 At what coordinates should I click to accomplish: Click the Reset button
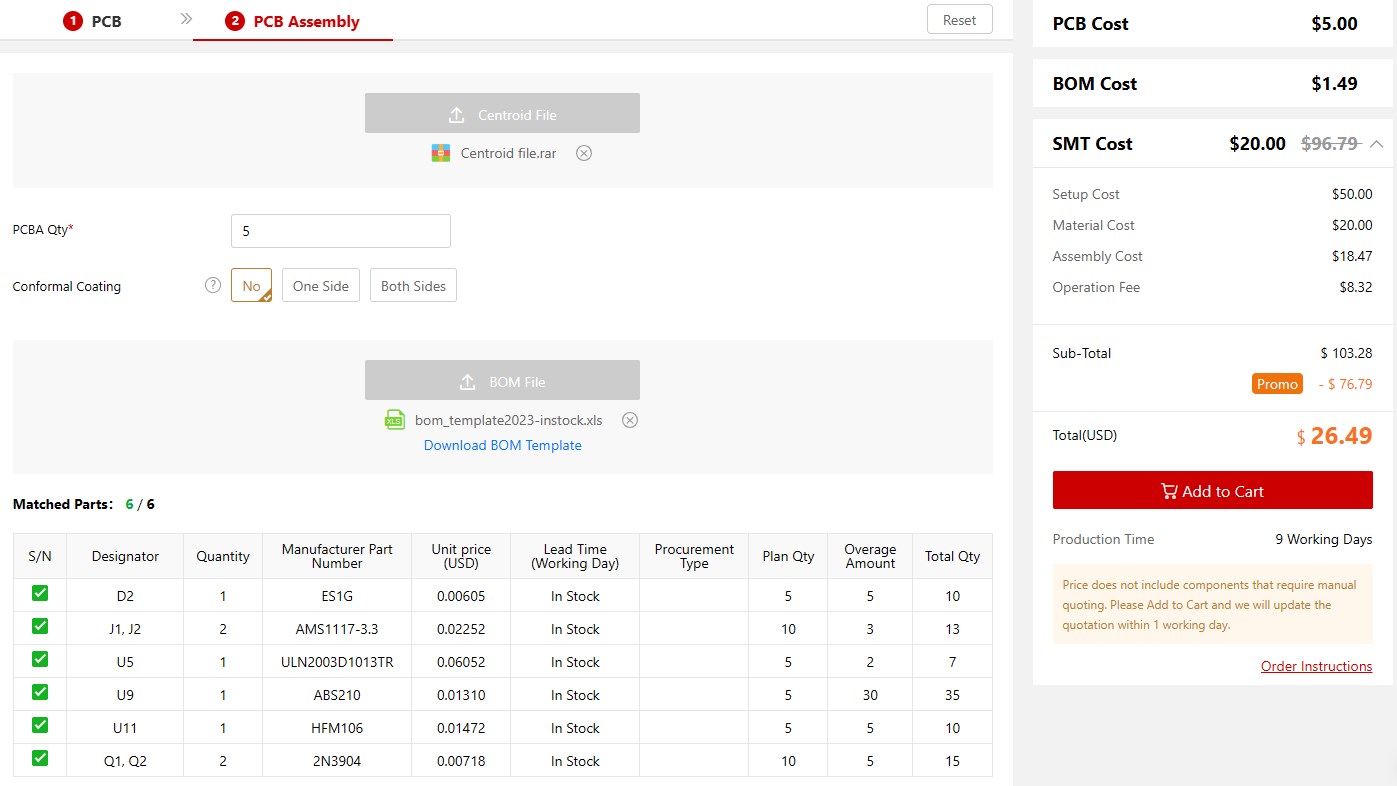[x=959, y=20]
